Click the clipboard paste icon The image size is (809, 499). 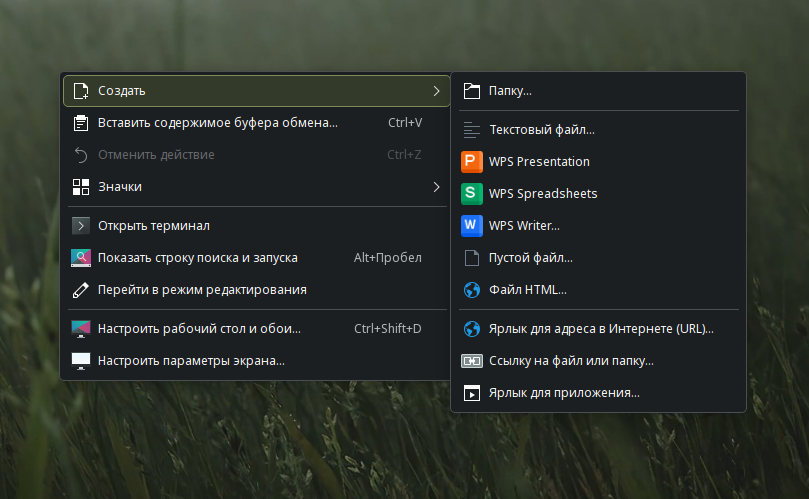(x=81, y=123)
